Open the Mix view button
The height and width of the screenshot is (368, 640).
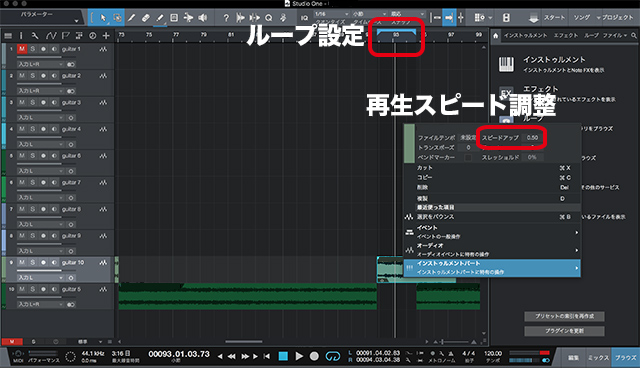(x=598, y=358)
